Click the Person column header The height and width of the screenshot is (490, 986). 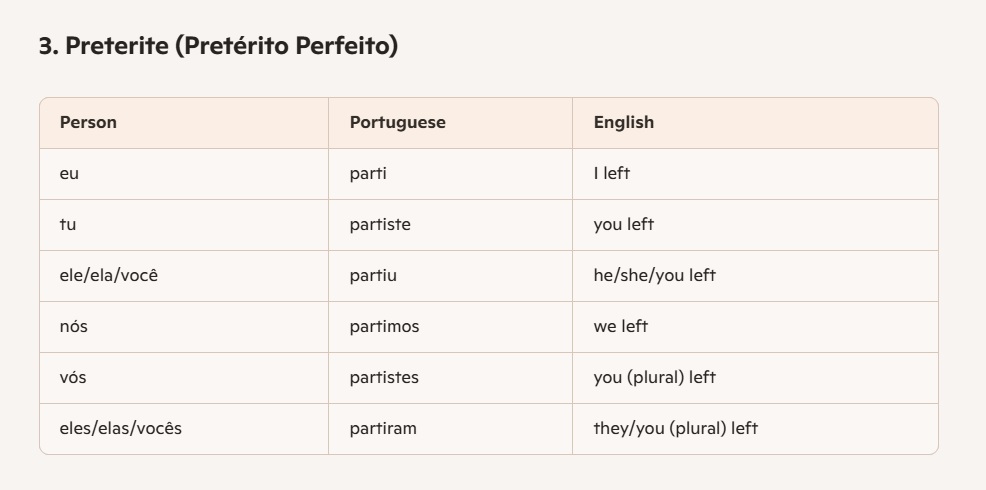point(88,122)
